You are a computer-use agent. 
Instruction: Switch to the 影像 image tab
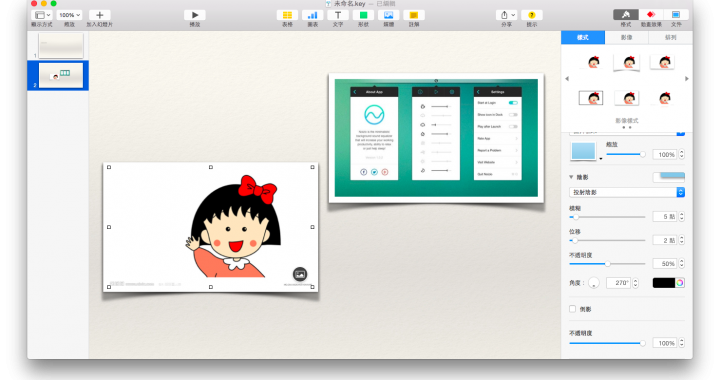pyautogui.click(x=627, y=38)
